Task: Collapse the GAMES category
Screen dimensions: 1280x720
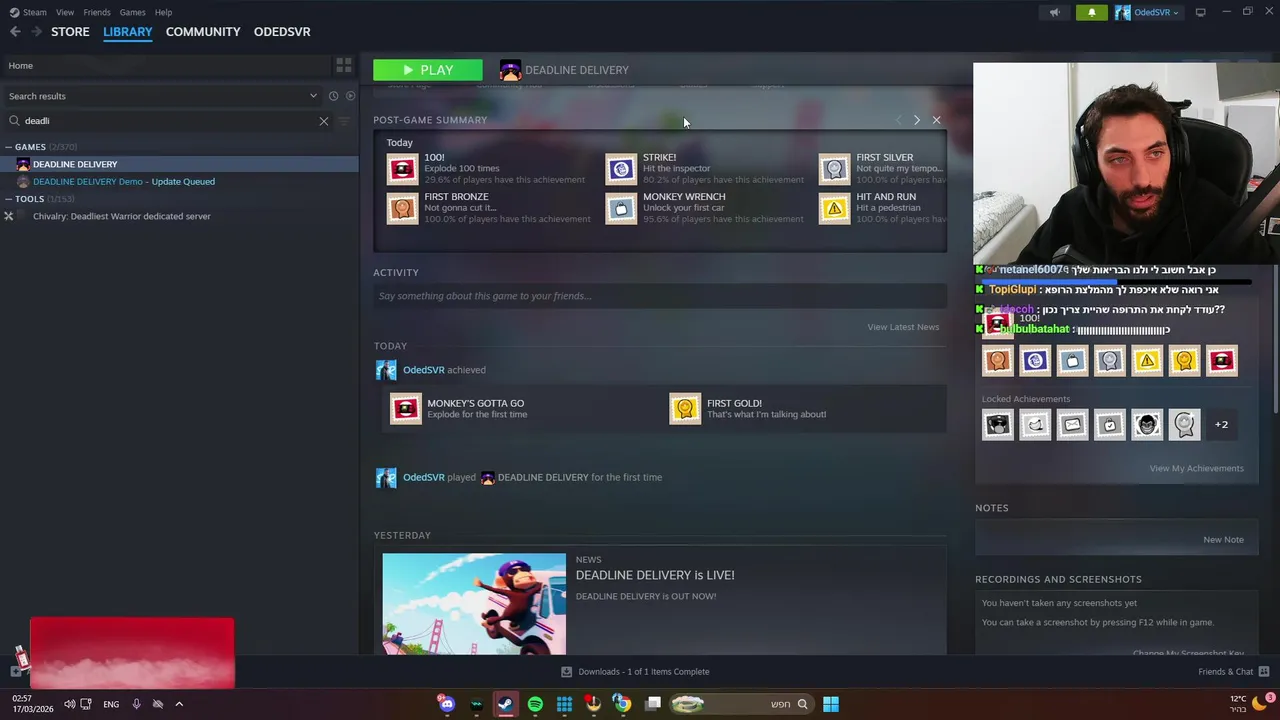Action: [x=9, y=147]
